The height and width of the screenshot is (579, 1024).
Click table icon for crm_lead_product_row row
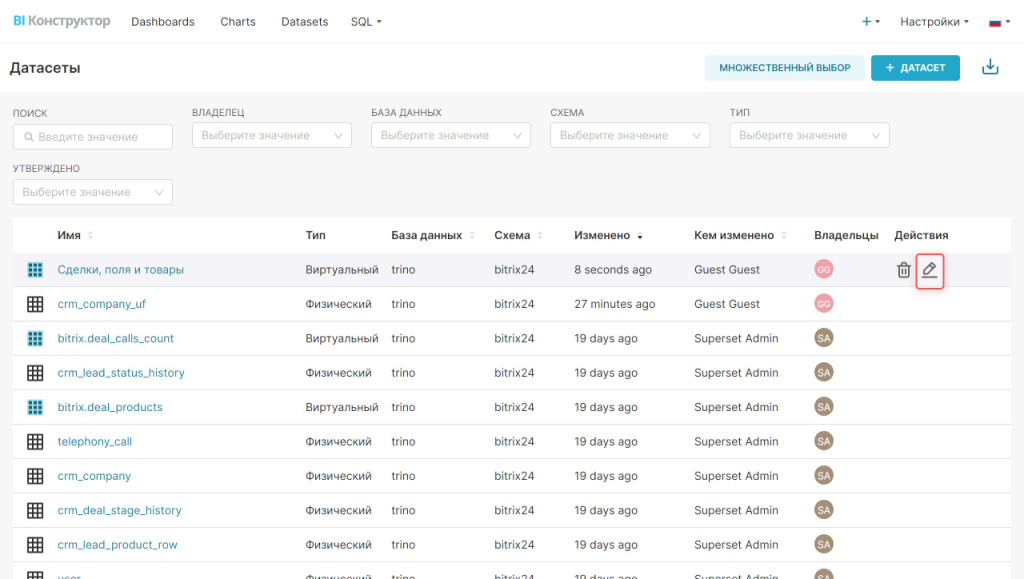tap(35, 545)
